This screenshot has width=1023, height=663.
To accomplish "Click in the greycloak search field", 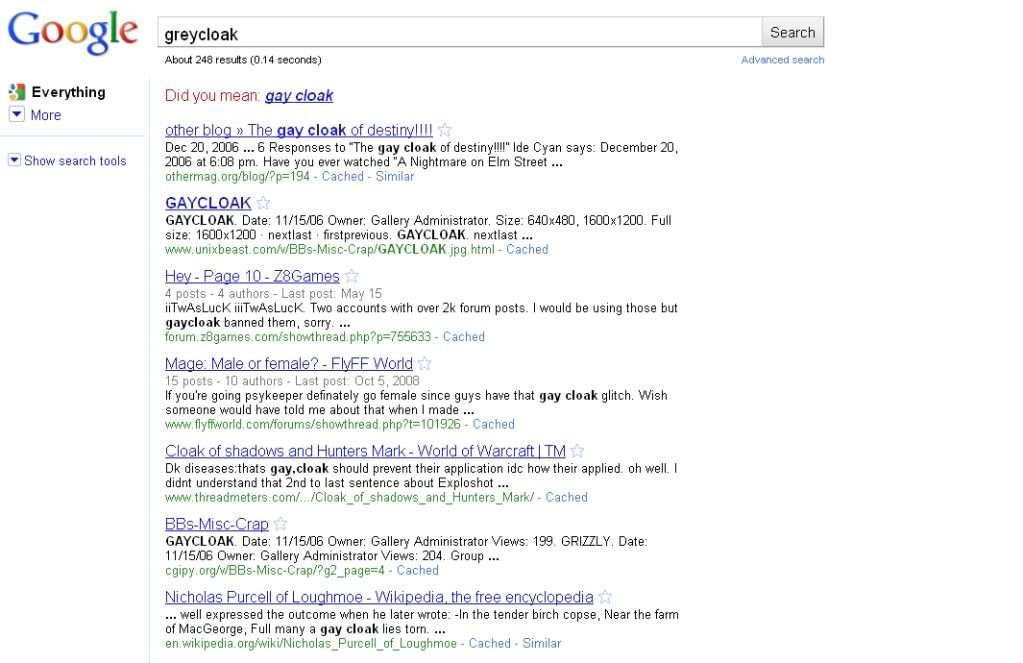I will click(460, 33).
